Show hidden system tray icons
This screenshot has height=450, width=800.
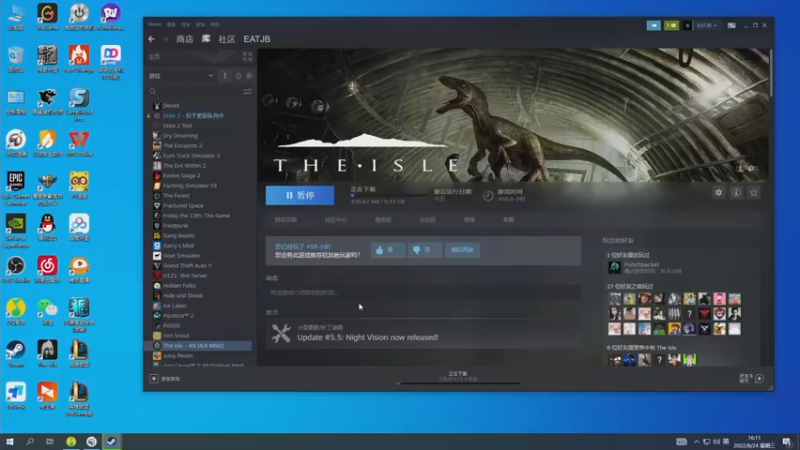coord(696,442)
